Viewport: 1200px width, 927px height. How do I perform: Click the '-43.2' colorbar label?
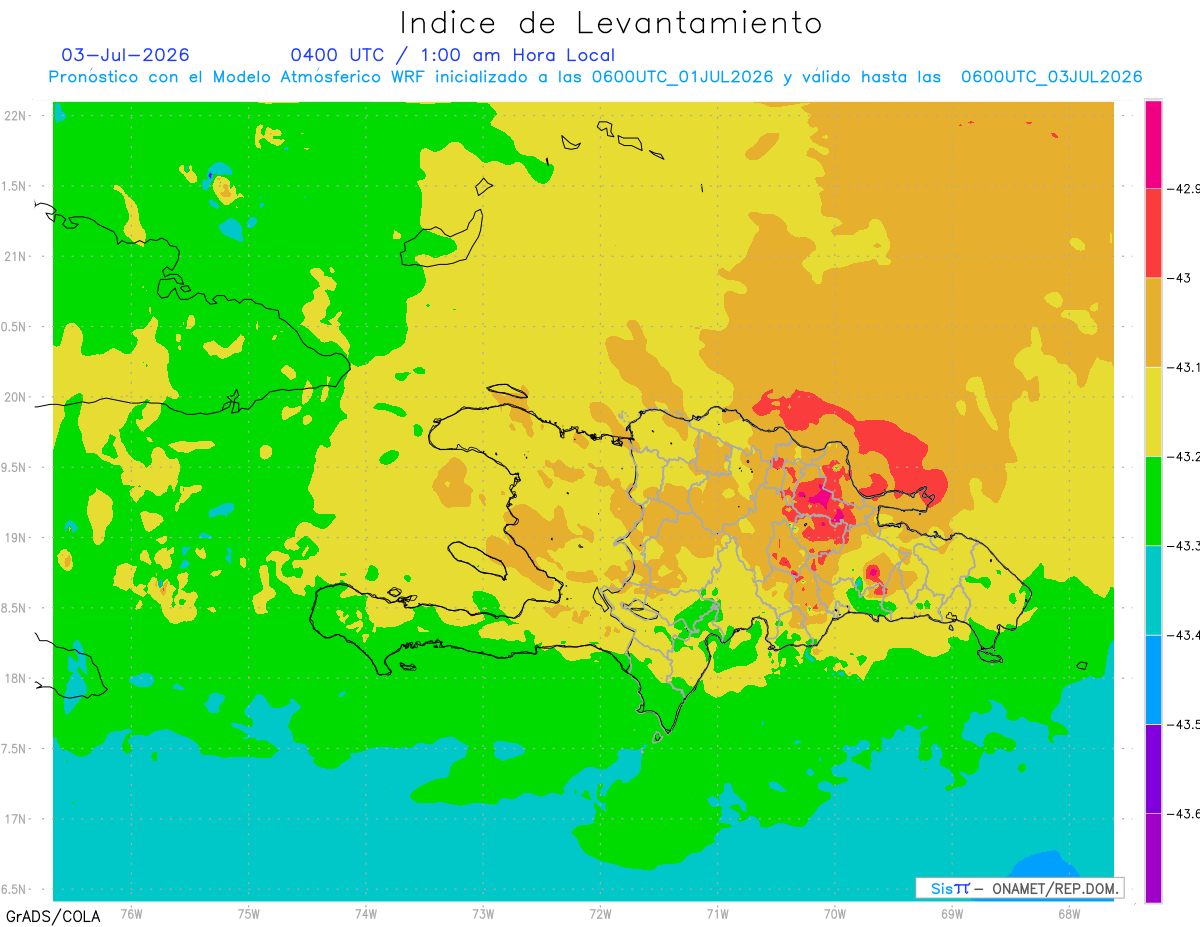[x=1184, y=456]
